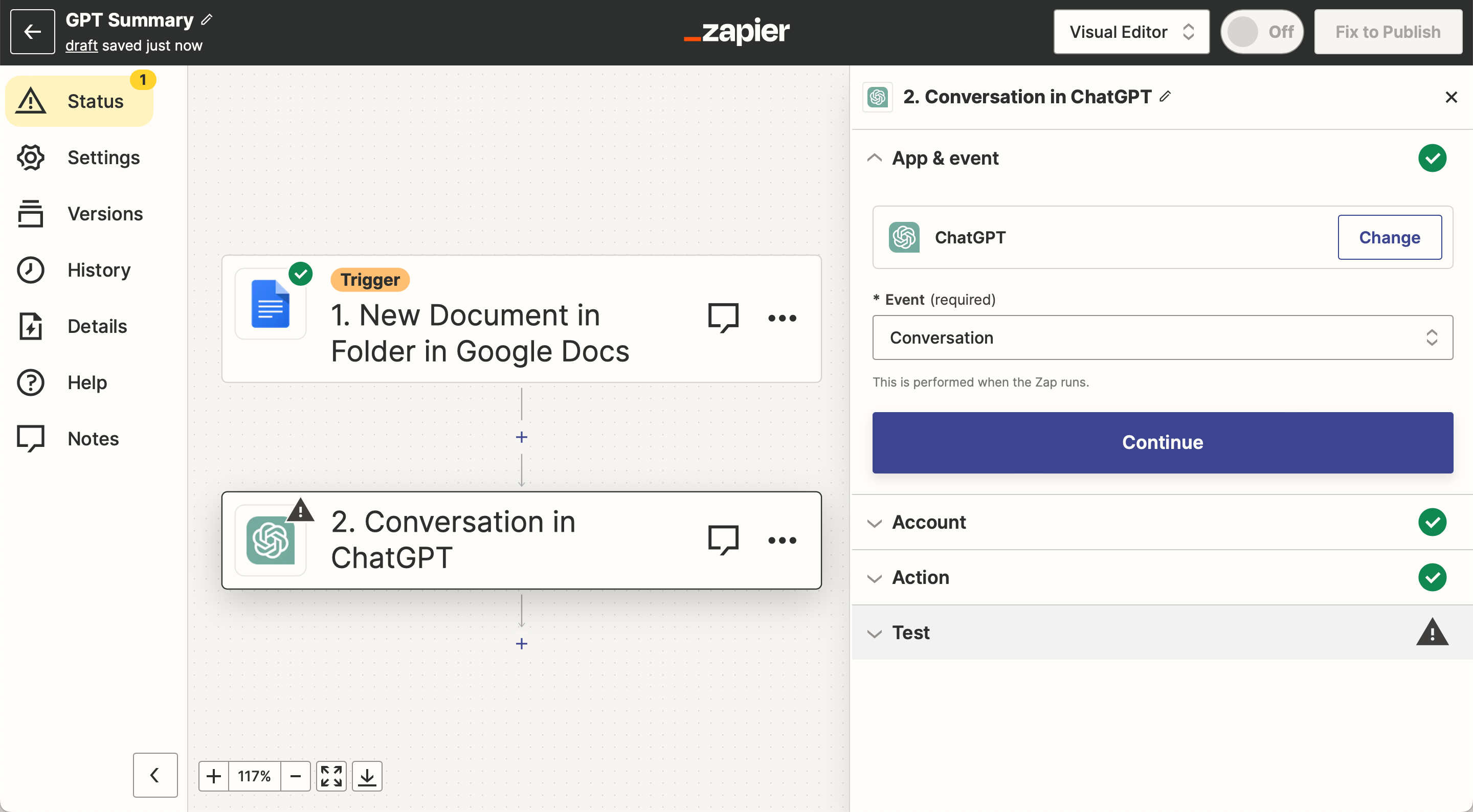This screenshot has height=812, width=1473.
Task: Click the Continue button
Action: click(x=1162, y=443)
